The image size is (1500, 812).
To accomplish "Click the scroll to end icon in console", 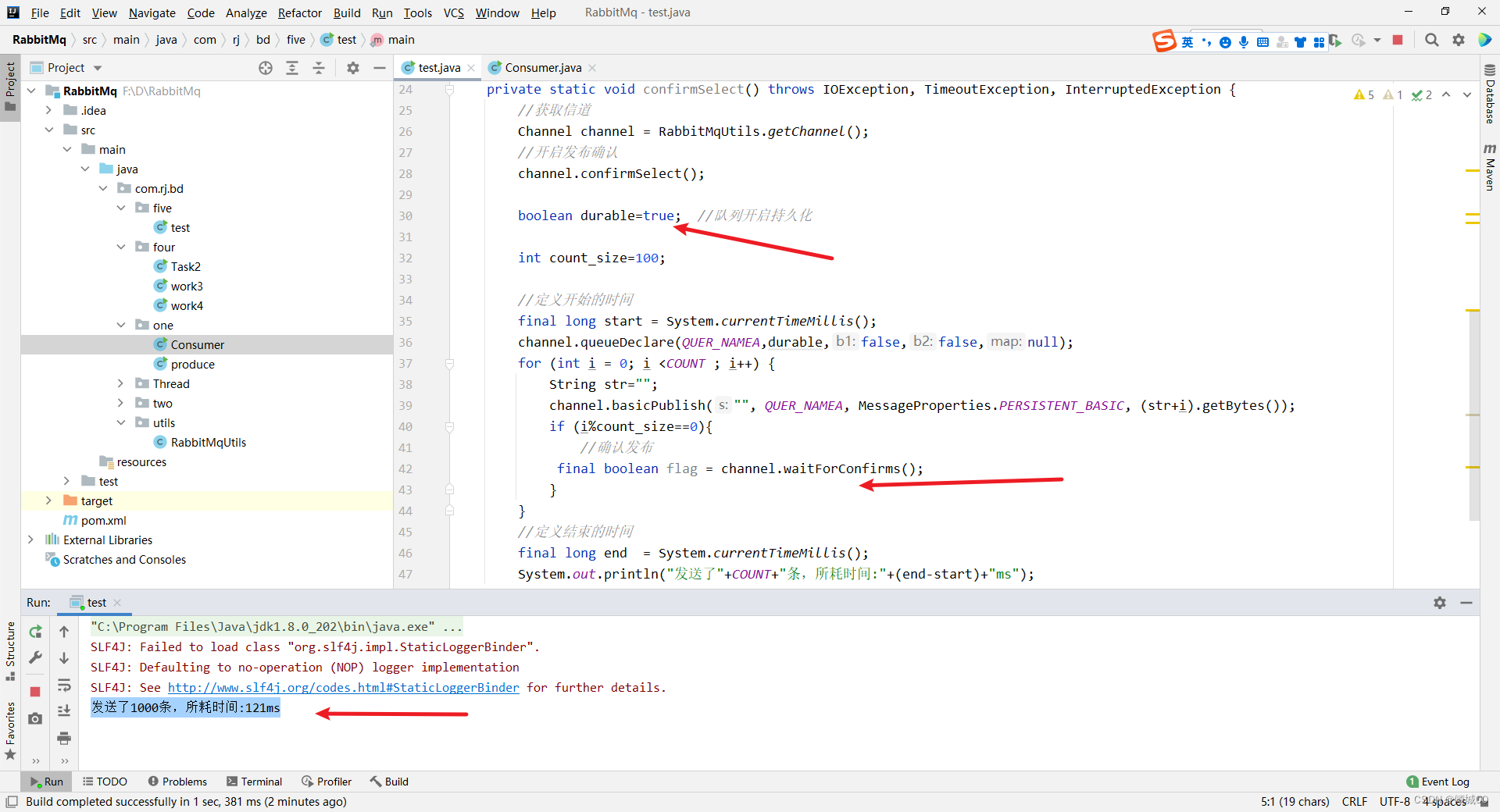I will (x=64, y=711).
